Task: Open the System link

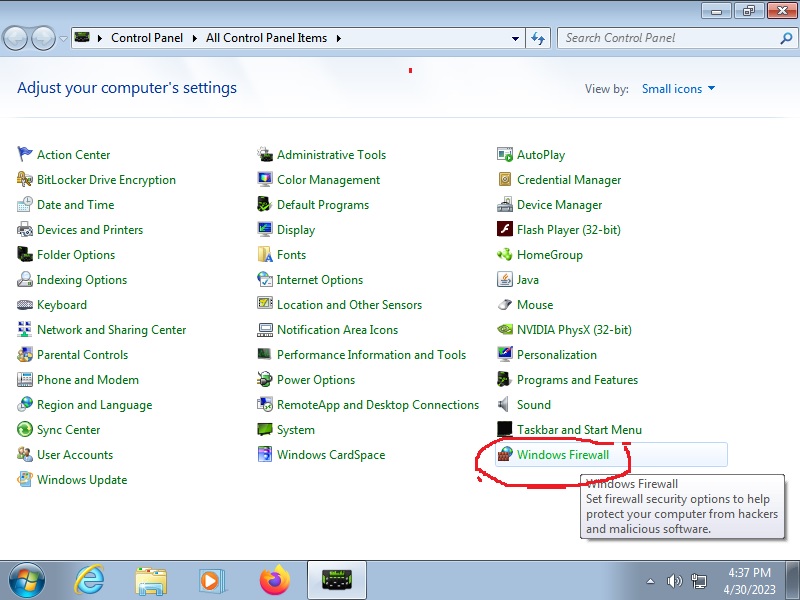Action: [x=296, y=430]
